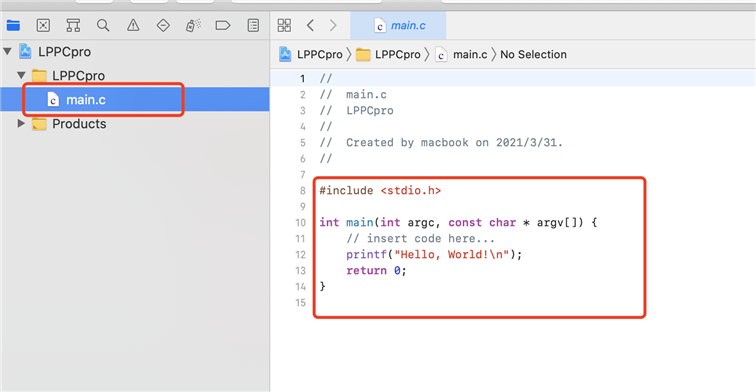Open the Symbol navigator hierarchy icon
The image size is (756, 392).
pos(73,26)
